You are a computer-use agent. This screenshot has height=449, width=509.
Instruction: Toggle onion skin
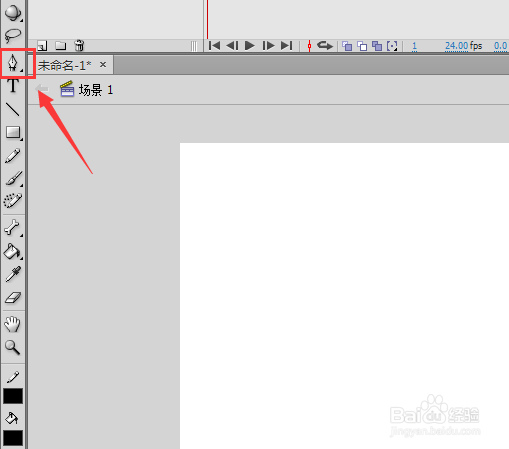(x=347, y=46)
